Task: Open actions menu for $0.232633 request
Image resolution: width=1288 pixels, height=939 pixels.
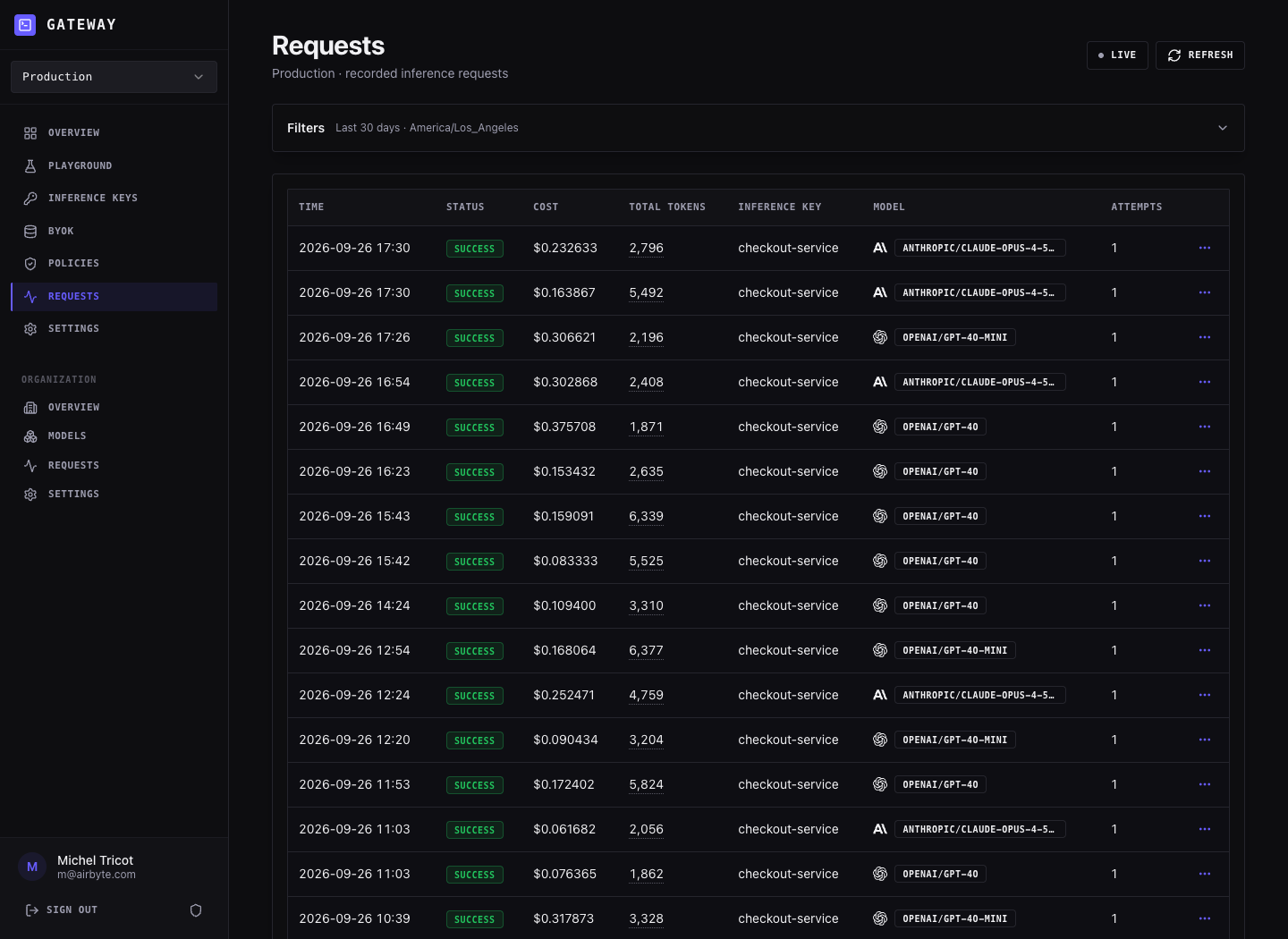Action: (1205, 248)
